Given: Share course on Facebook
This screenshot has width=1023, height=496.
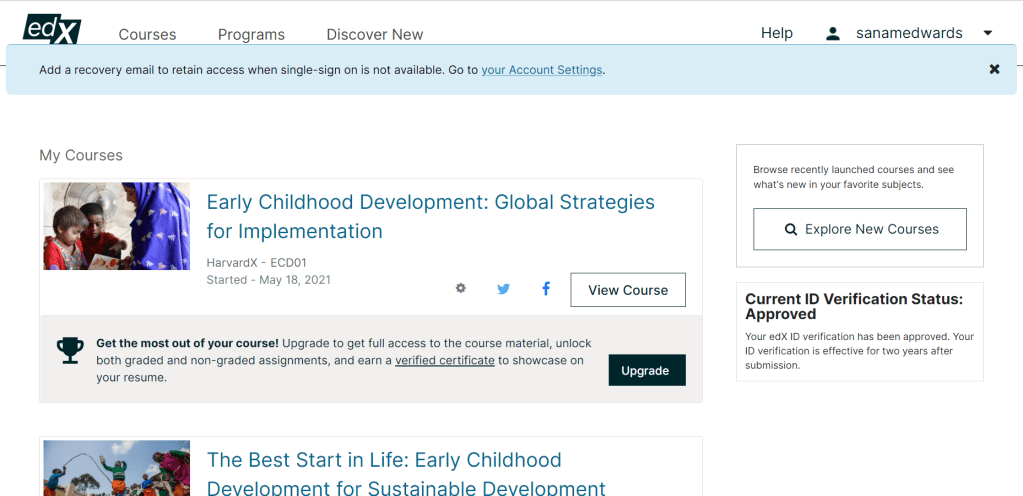Looking at the screenshot, I should click(x=546, y=289).
